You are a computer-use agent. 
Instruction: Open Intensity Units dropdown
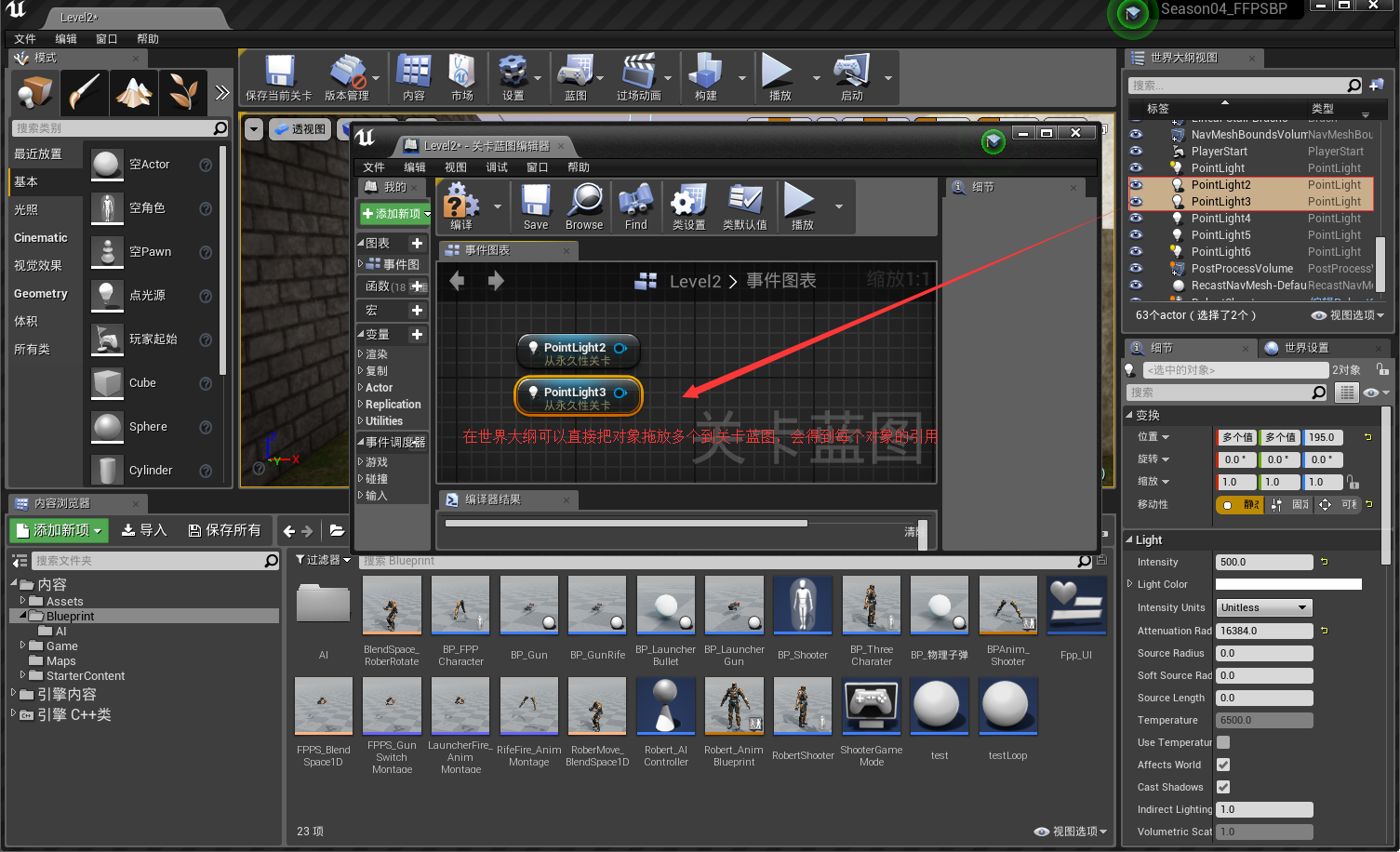tap(1264, 607)
